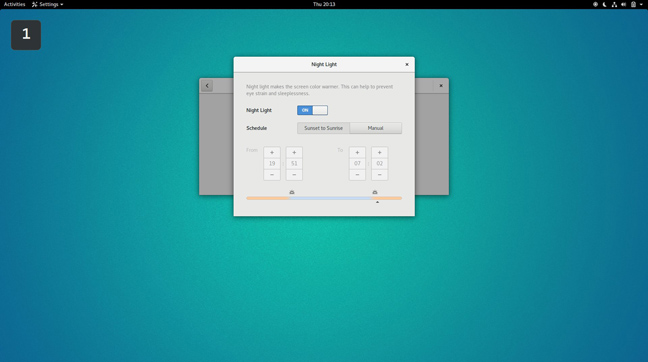
Task: Switch schedule to Manual
Action: (375, 128)
